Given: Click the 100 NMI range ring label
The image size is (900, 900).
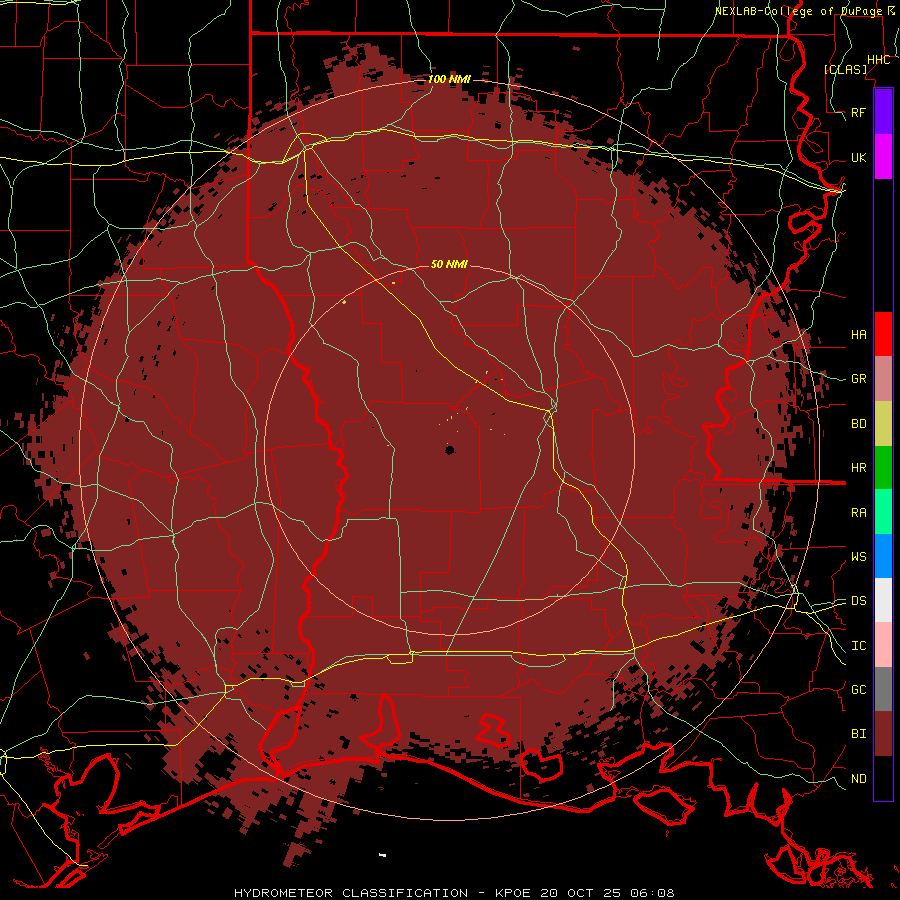Looking at the screenshot, I should (x=449, y=79).
